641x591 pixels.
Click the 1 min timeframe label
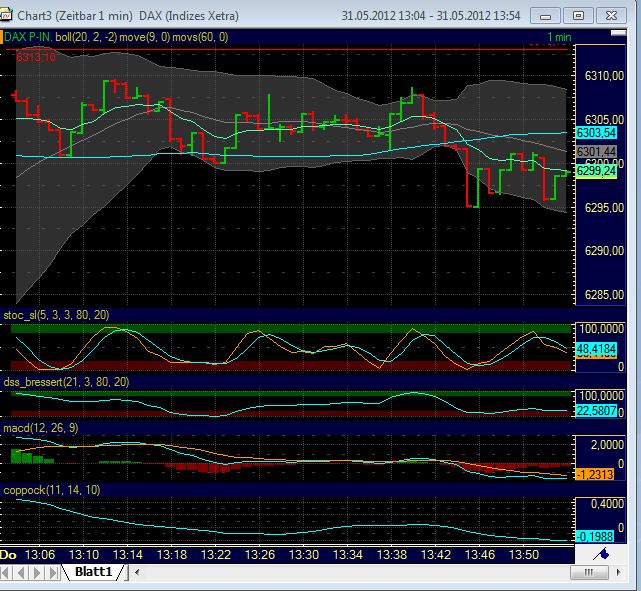tap(559, 37)
